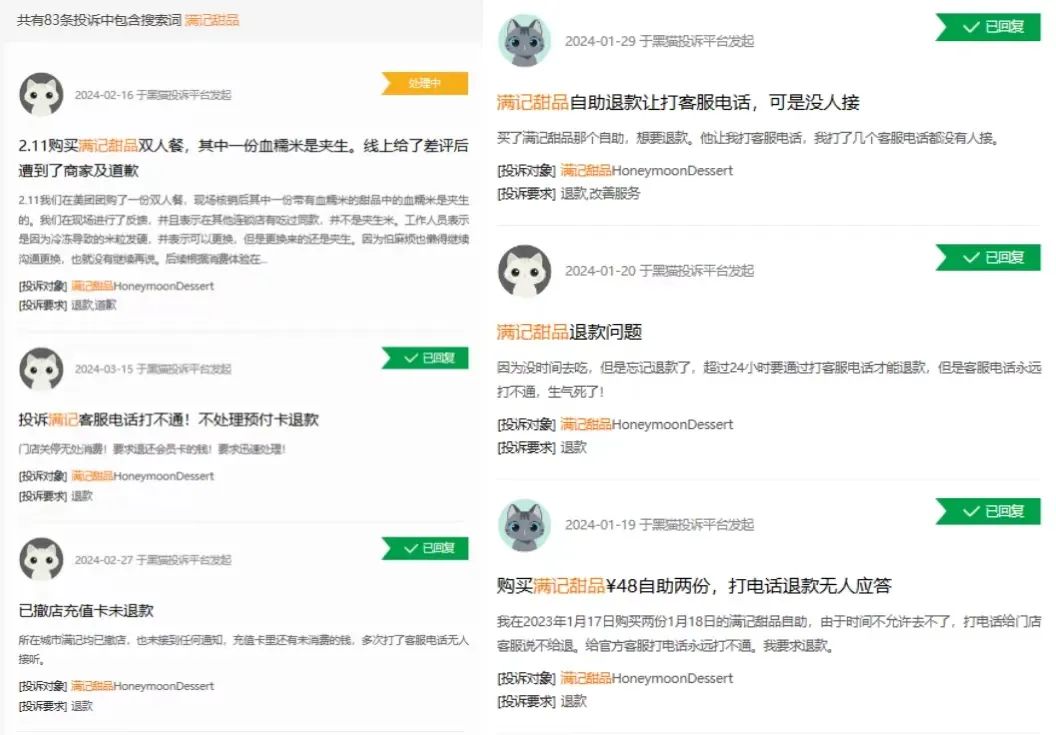Click the orange 处理中 status badge

[x=425, y=83]
